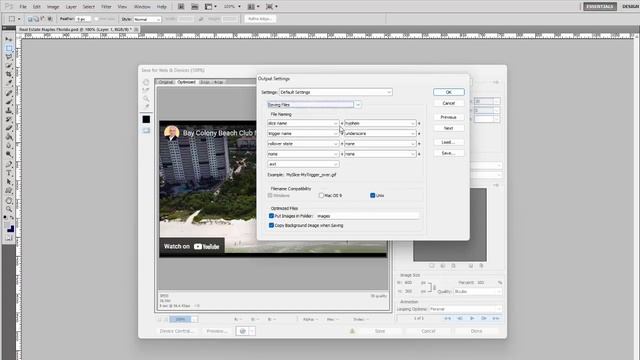Viewport: 640px width, 360px height.
Task: Click Cancel in Output Settings dialog
Action: 449,103
